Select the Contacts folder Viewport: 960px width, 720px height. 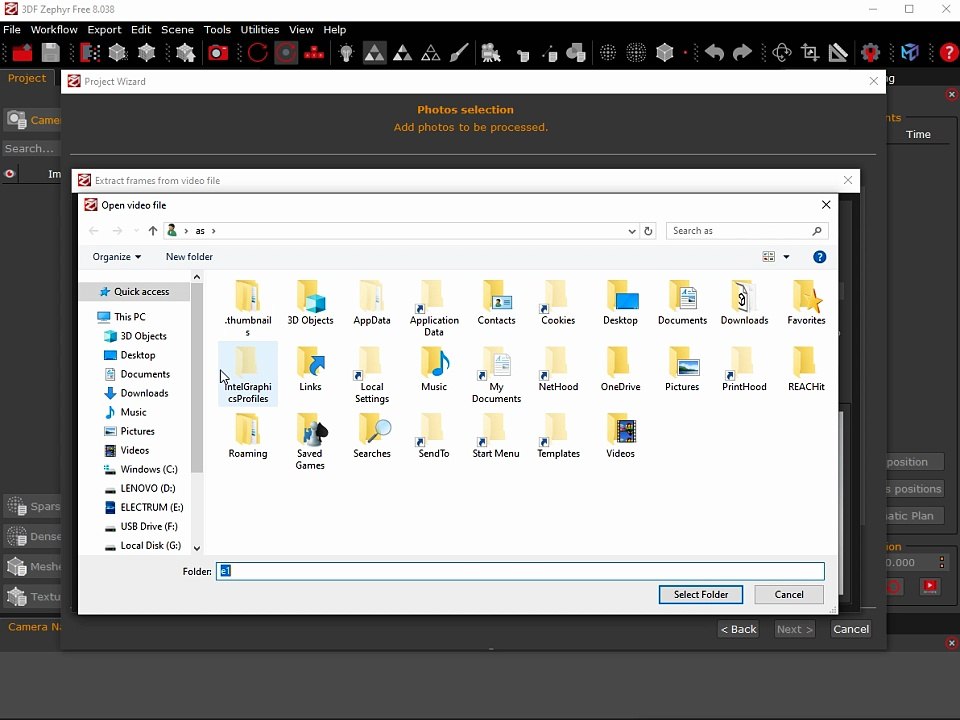pos(496,303)
